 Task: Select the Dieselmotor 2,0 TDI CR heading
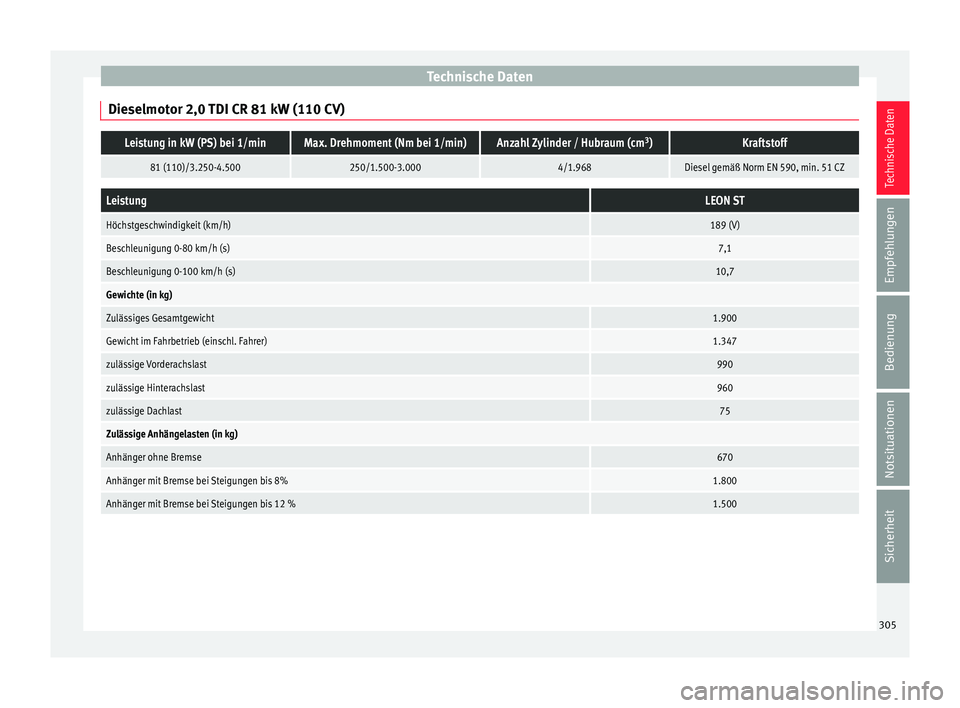click(226, 109)
